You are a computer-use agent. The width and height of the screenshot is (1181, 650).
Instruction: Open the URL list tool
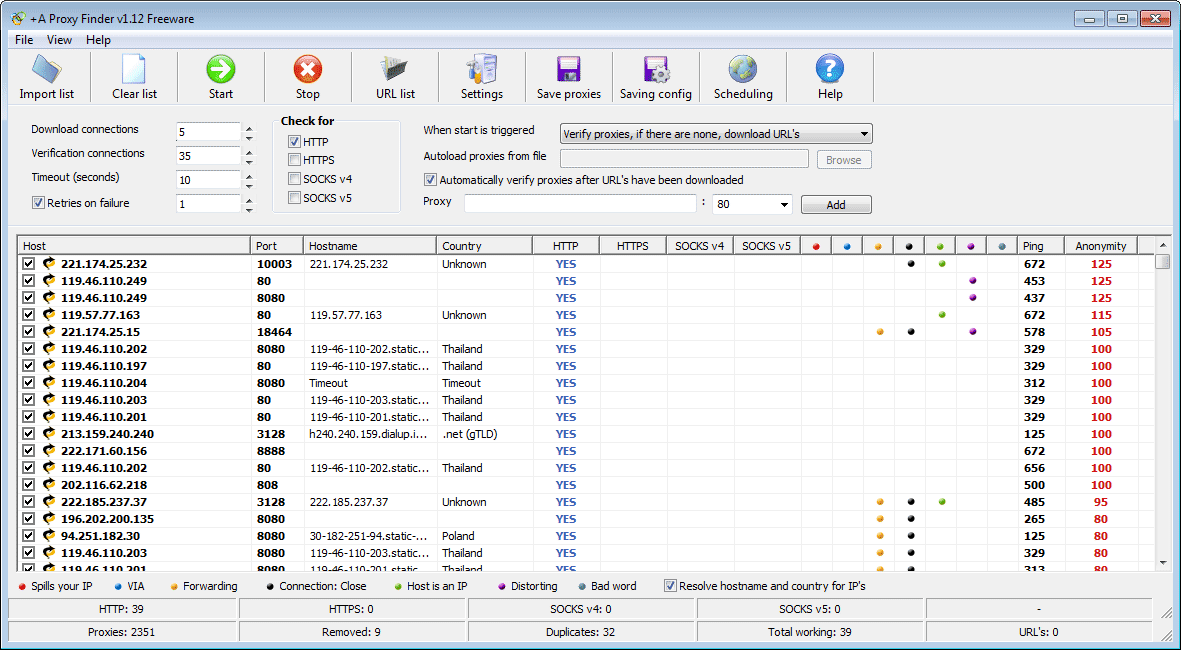click(395, 70)
